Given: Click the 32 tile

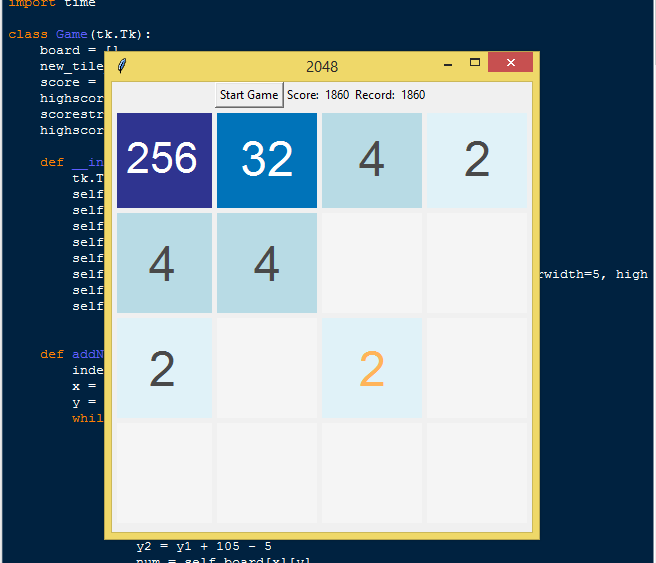Looking at the screenshot, I should point(267,160).
